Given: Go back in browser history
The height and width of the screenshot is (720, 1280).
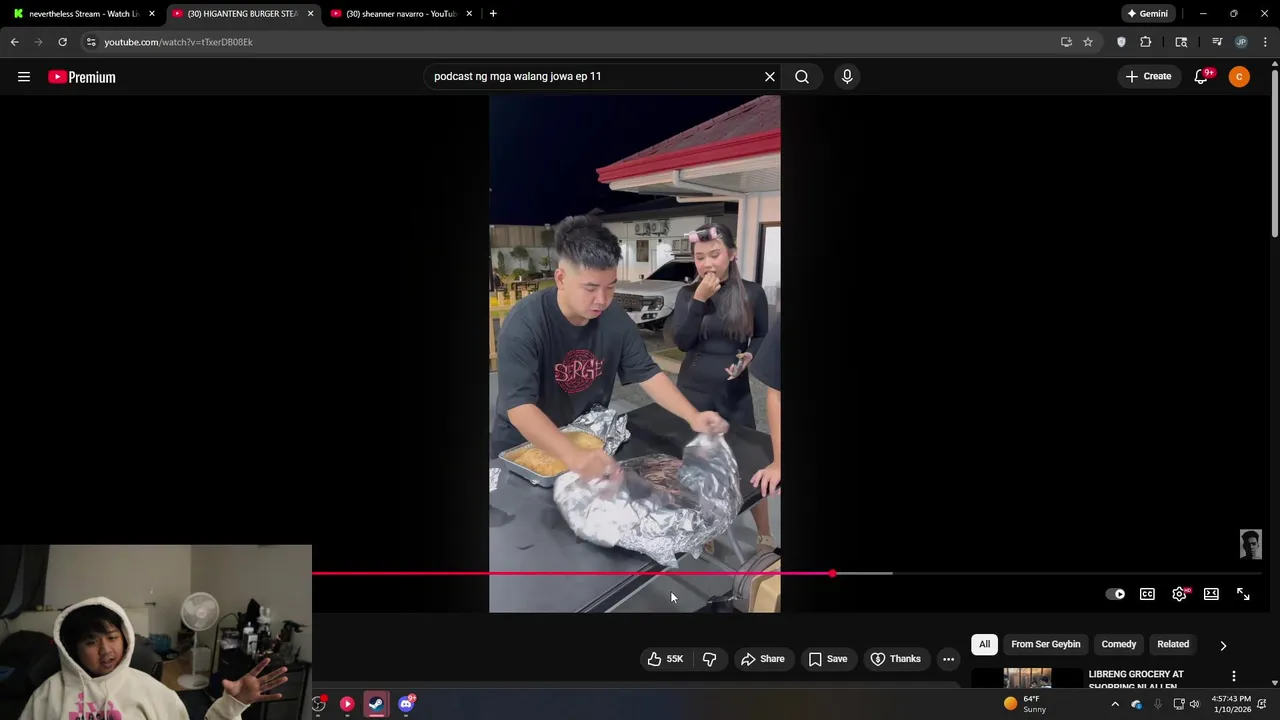Looking at the screenshot, I should [x=15, y=42].
